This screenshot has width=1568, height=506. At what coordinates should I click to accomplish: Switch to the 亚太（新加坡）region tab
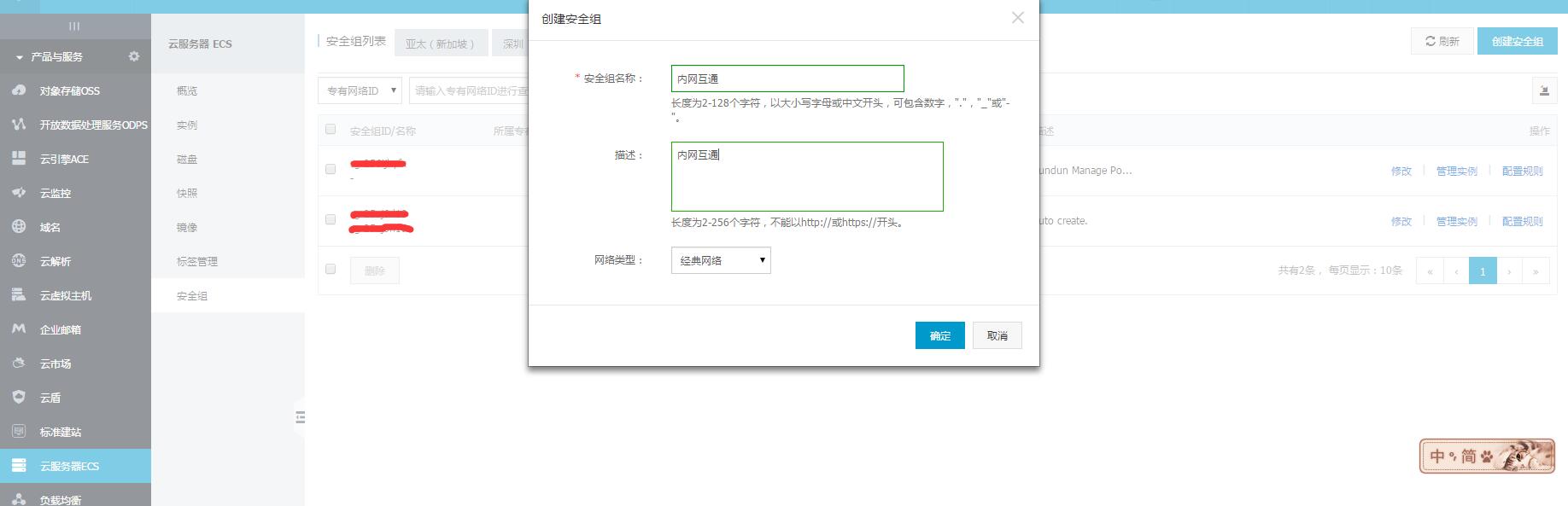[x=440, y=44]
